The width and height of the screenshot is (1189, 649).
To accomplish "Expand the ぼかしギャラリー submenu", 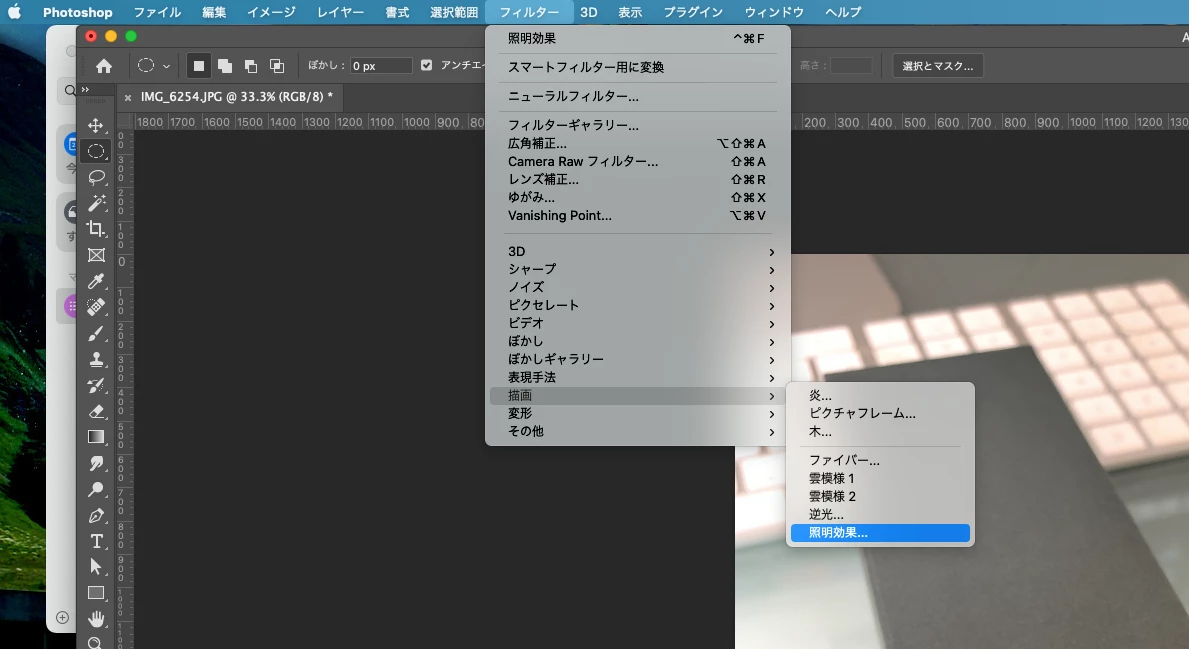I will tap(638, 359).
